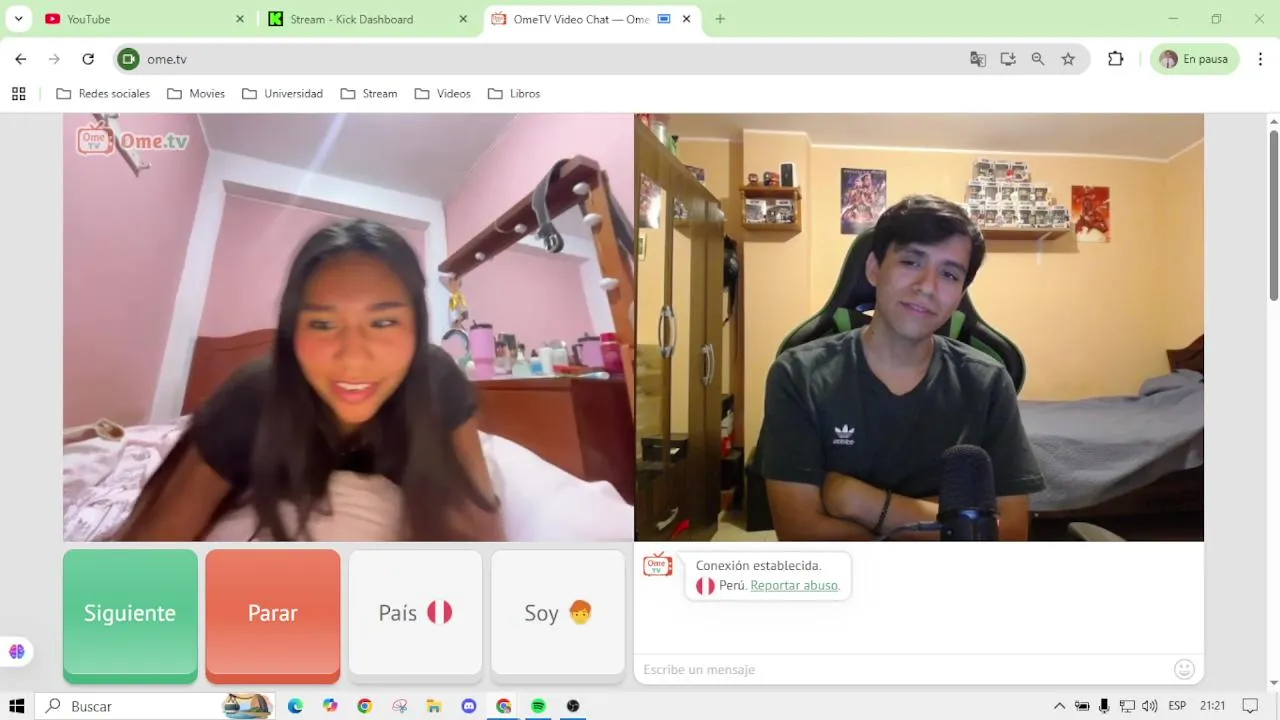Open Copilot from the taskbar
This screenshot has width=1280, height=720.
(330, 706)
